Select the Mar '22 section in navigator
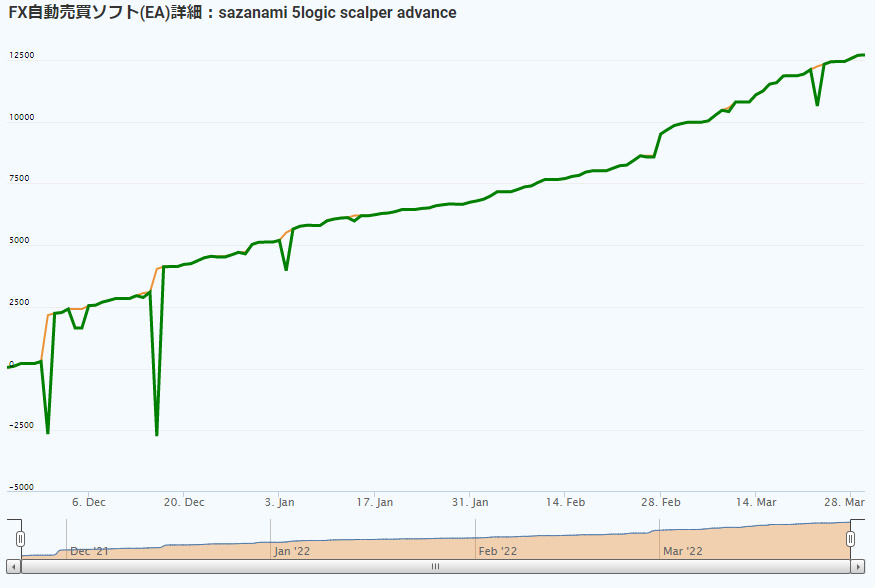The height and width of the screenshot is (588, 892). pos(683,551)
